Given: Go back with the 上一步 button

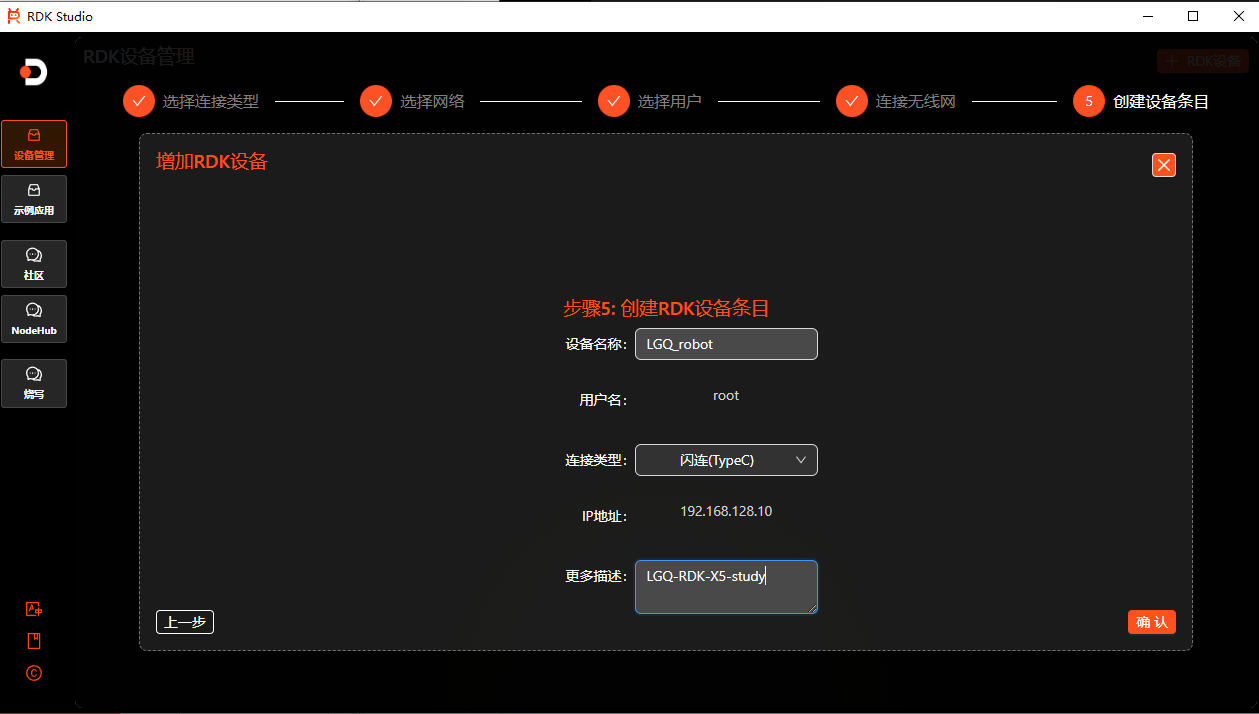Looking at the screenshot, I should 185,622.
